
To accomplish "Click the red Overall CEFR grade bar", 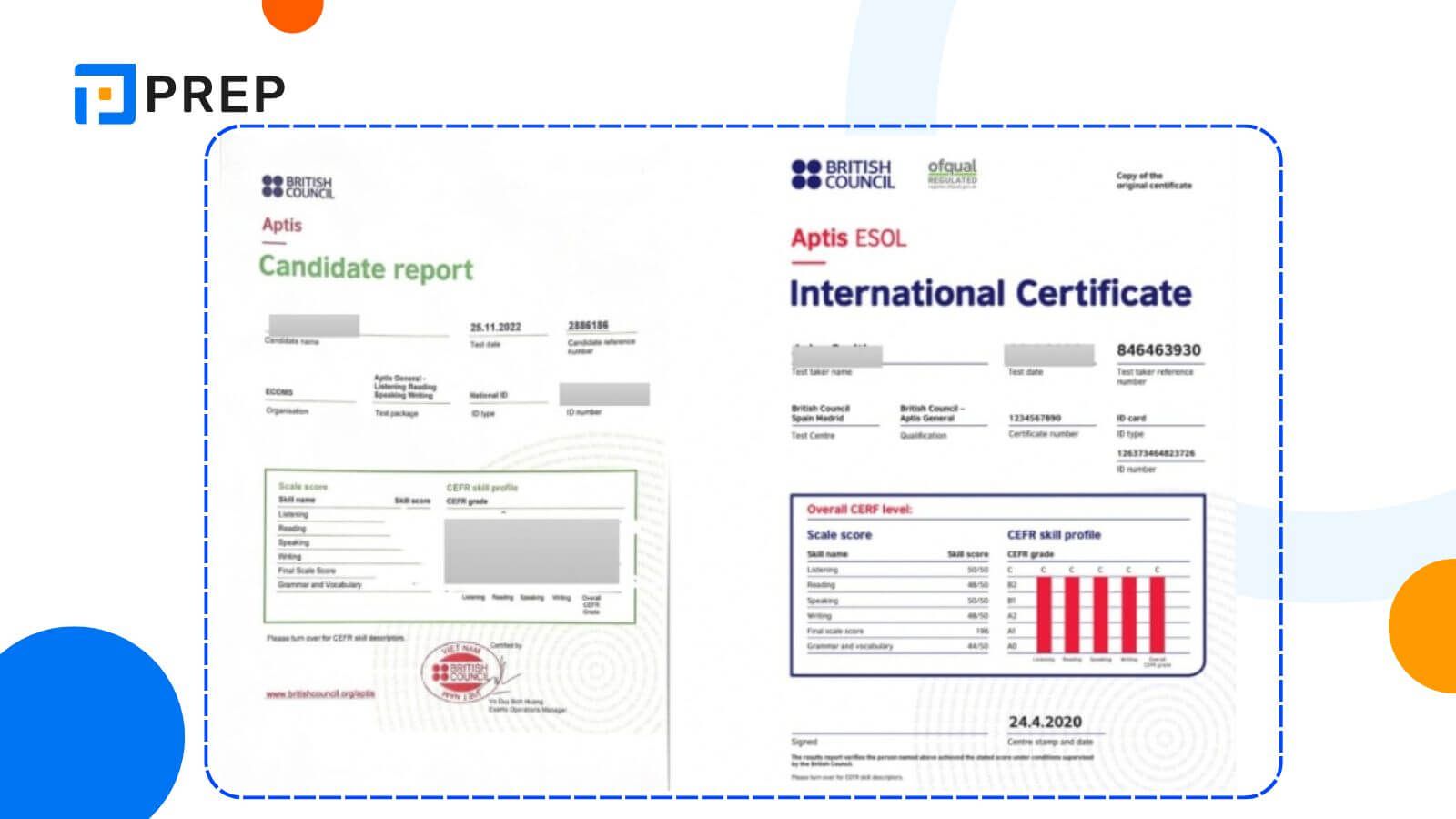I will click(x=1158, y=613).
